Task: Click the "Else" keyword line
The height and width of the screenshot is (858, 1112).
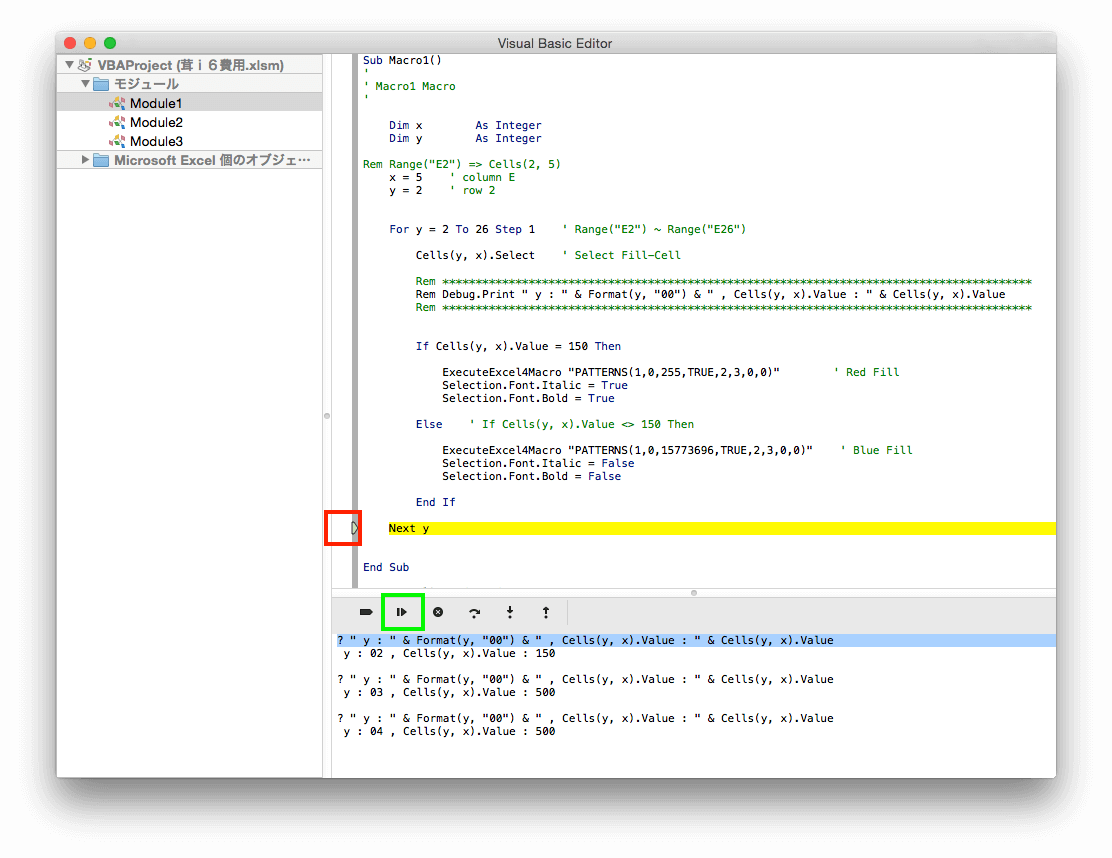Action: click(428, 424)
